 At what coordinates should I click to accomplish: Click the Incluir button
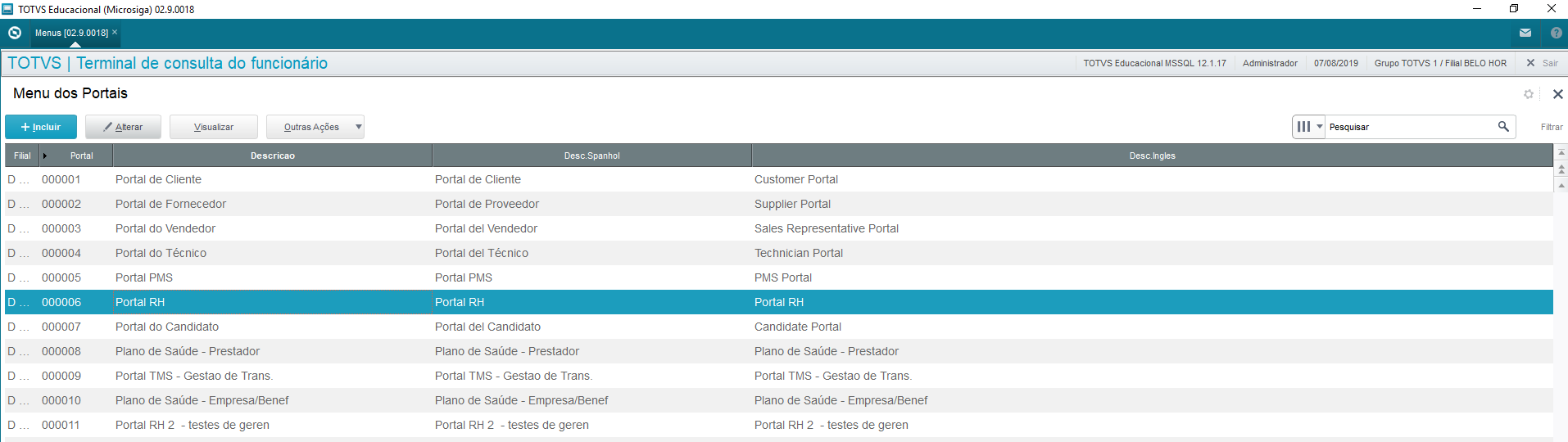[x=41, y=127]
